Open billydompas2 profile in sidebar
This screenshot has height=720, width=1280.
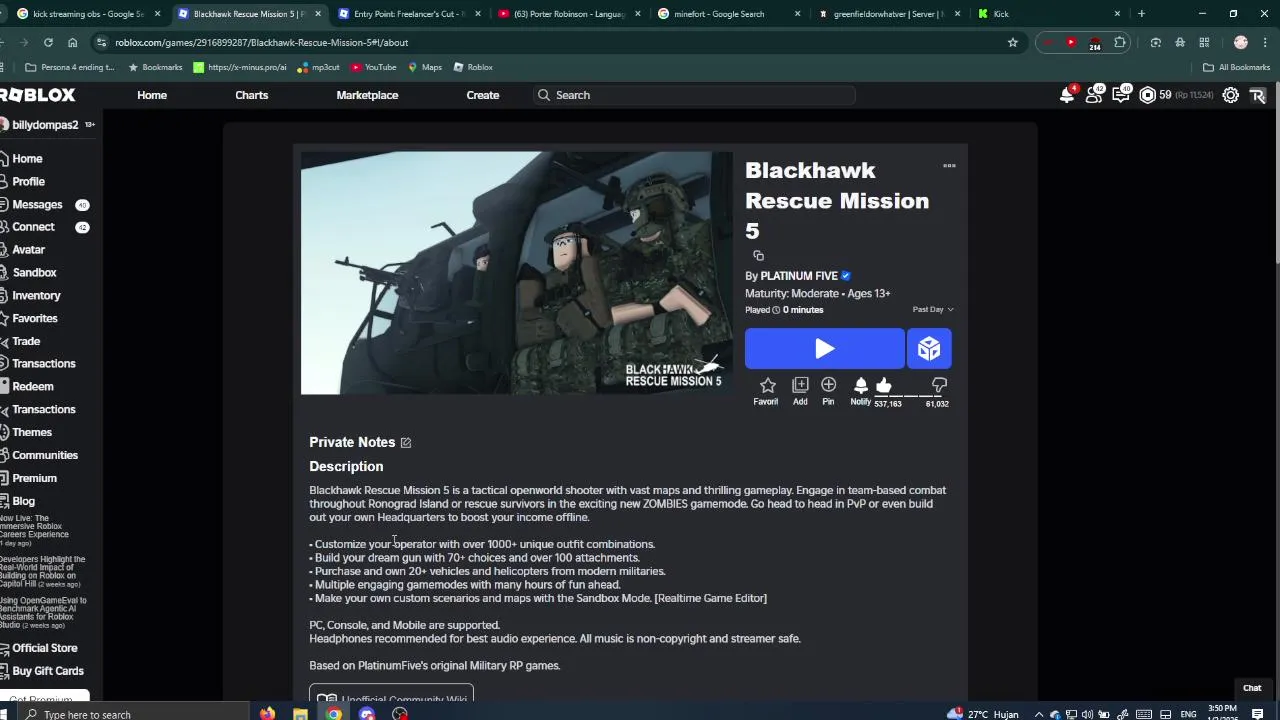(x=45, y=125)
